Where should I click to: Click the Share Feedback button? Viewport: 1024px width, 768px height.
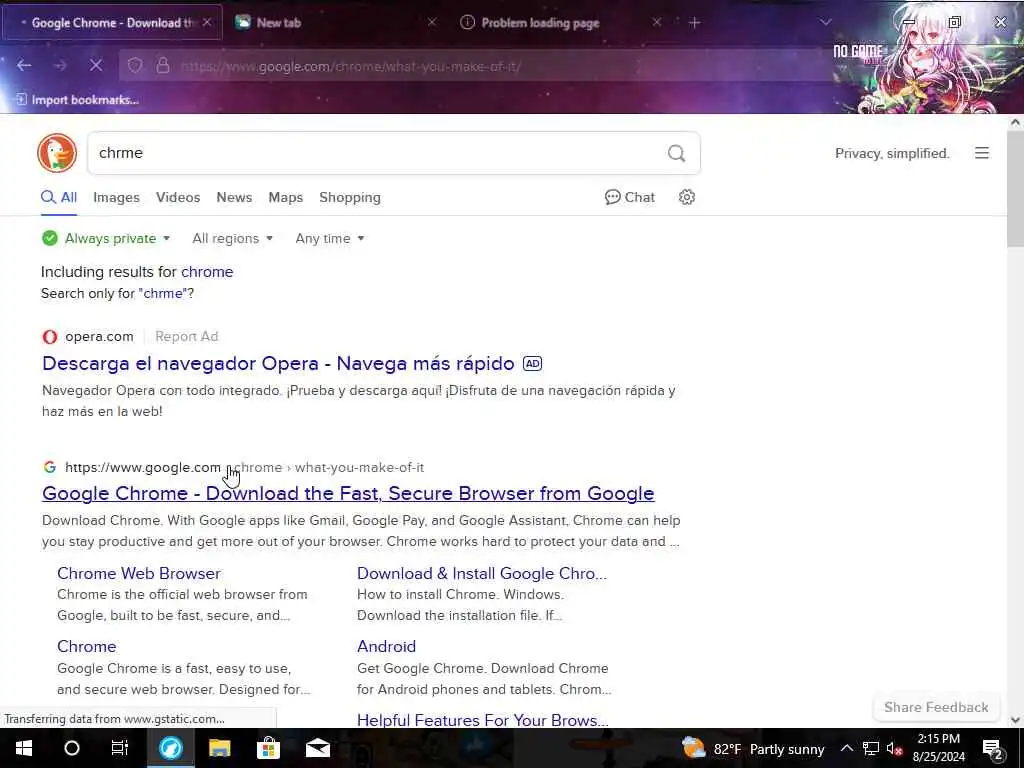click(x=936, y=707)
